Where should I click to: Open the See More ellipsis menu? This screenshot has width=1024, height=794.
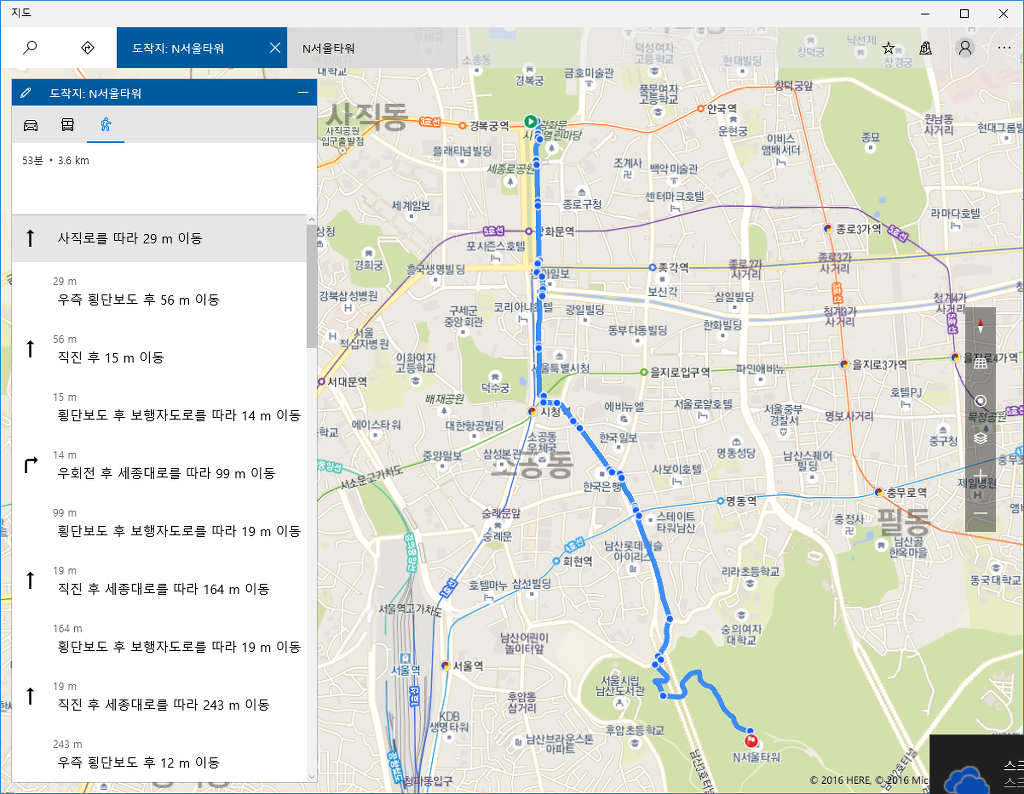pos(1003,47)
